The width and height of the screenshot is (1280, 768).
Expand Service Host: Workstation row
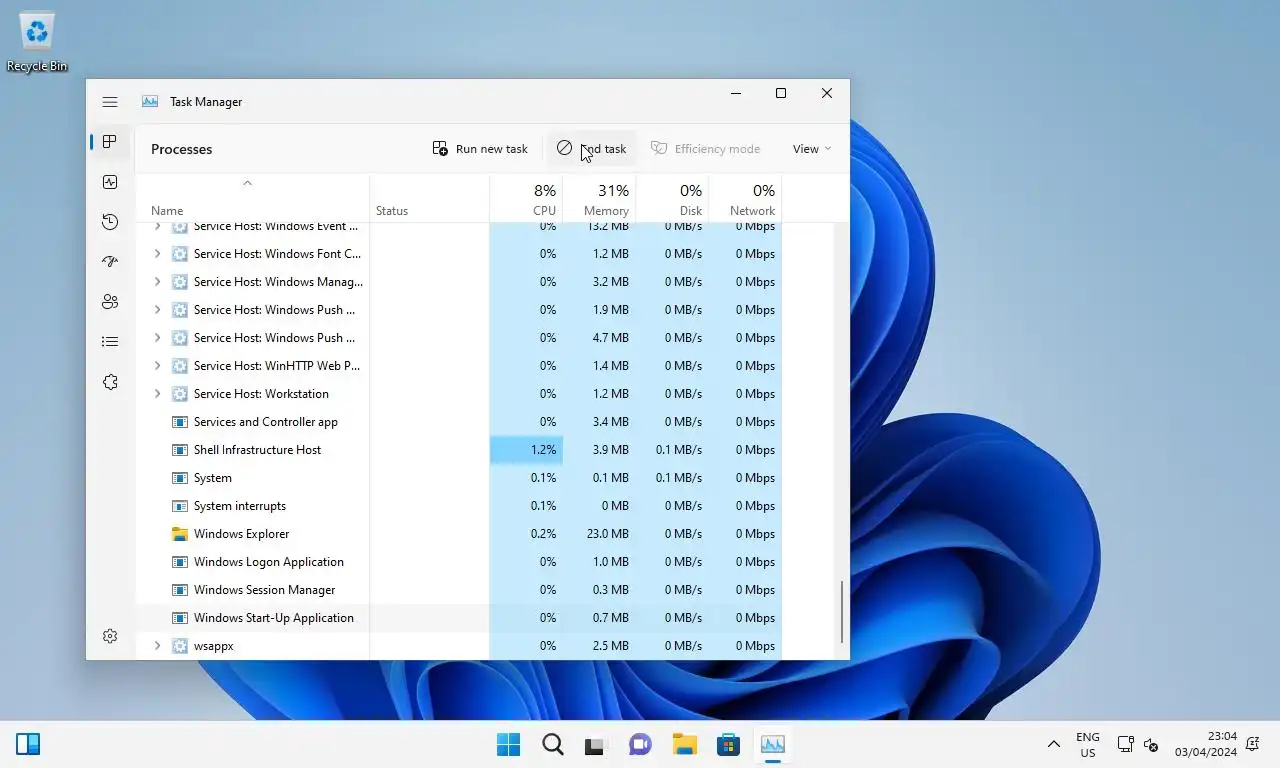(x=157, y=394)
